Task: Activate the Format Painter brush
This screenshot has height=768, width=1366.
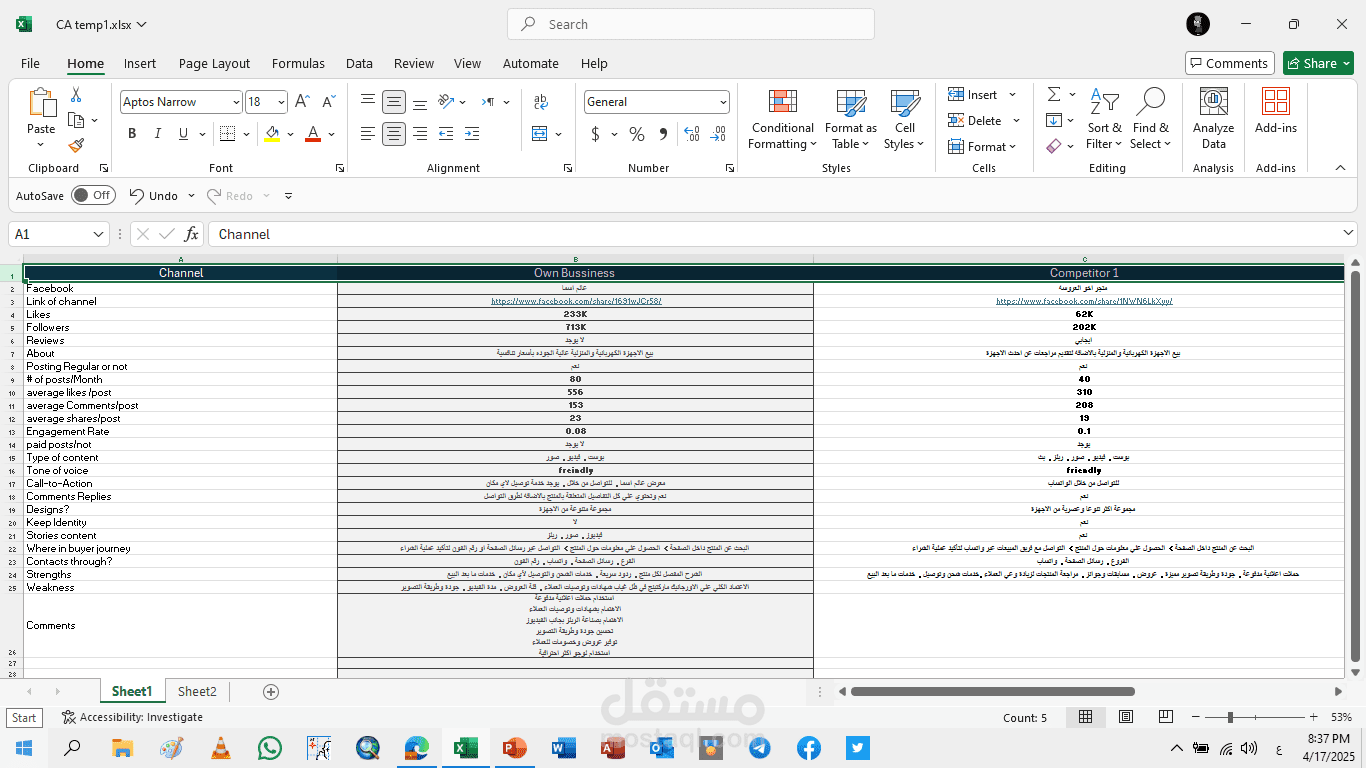Action: point(76,145)
